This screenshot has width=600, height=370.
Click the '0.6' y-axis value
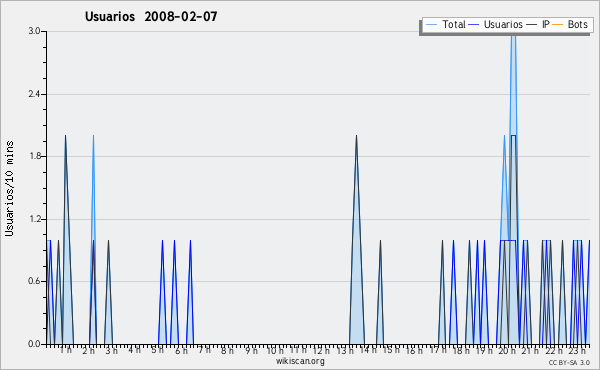point(34,281)
